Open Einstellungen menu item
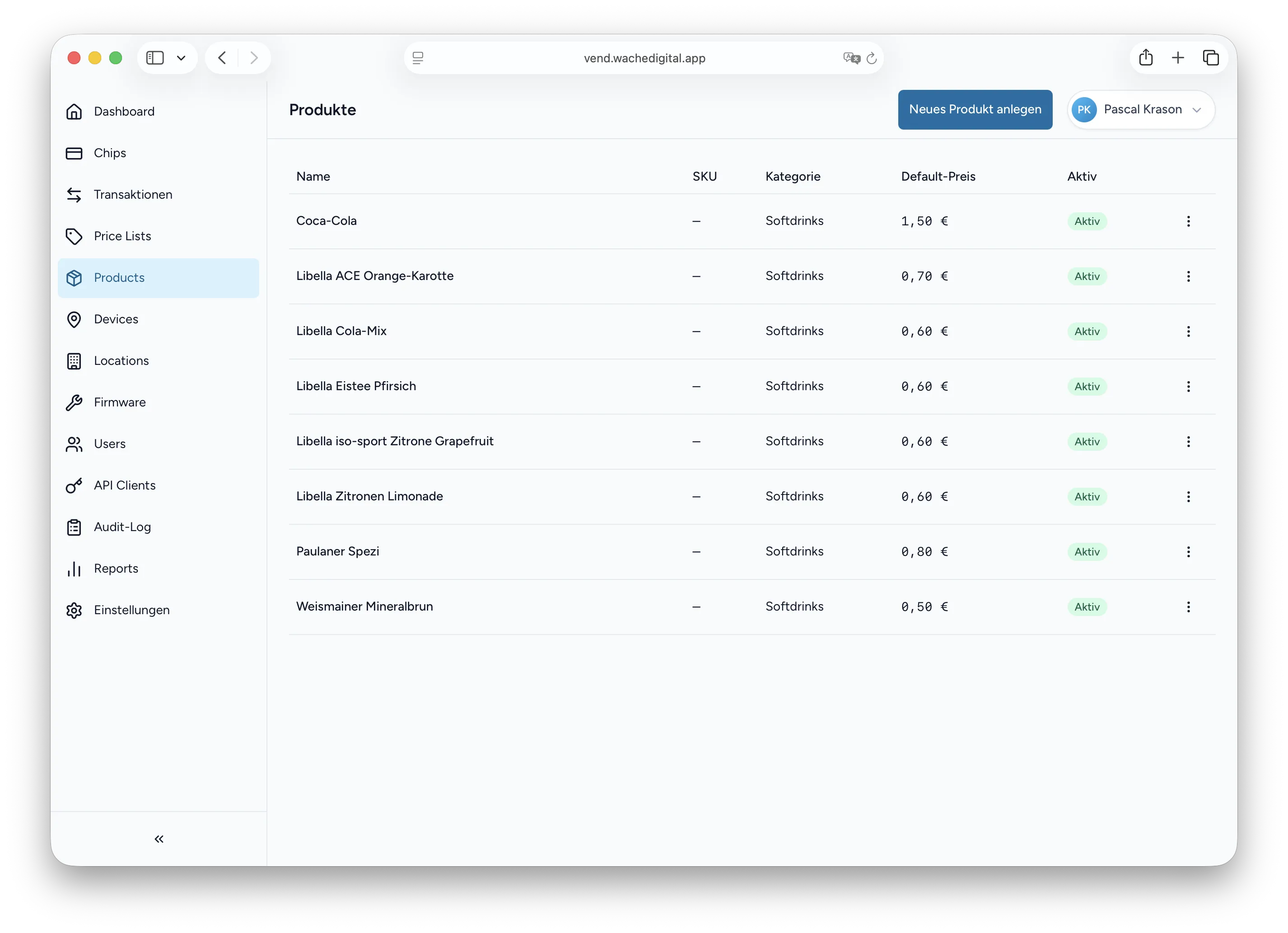This screenshot has width=1288, height=933. point(159,611)
